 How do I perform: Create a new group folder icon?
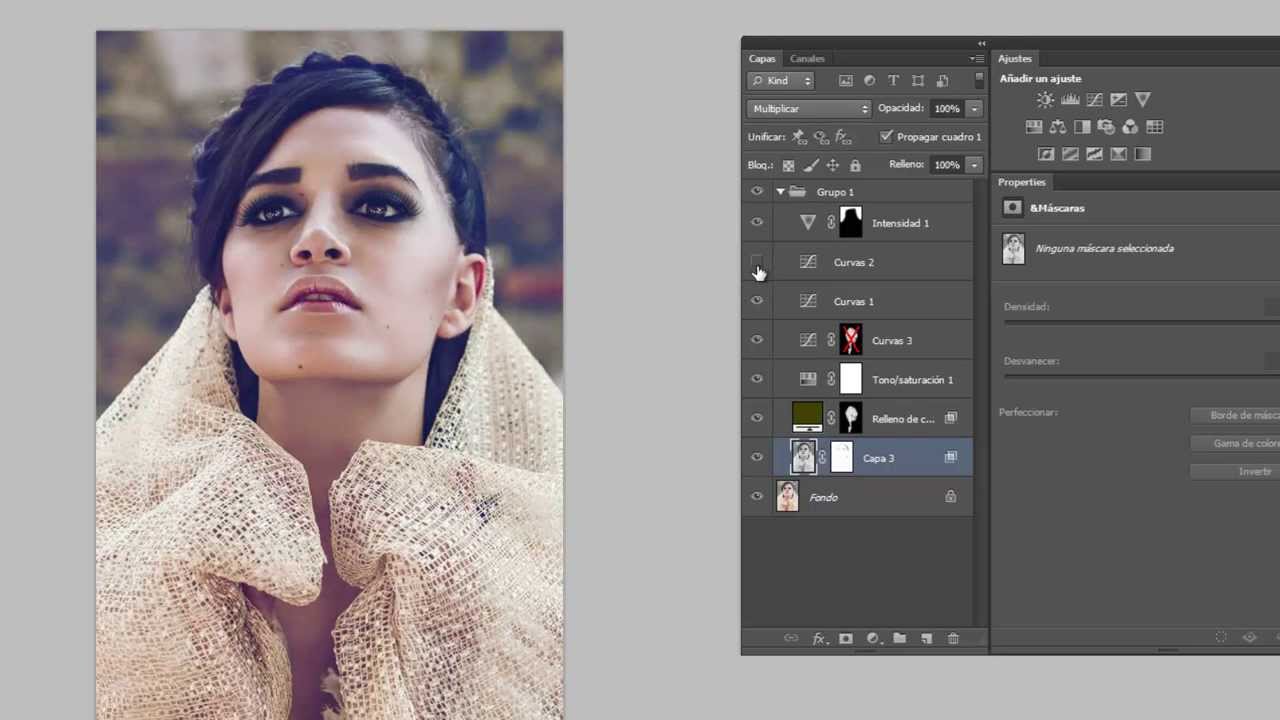[x=899, y=638]
